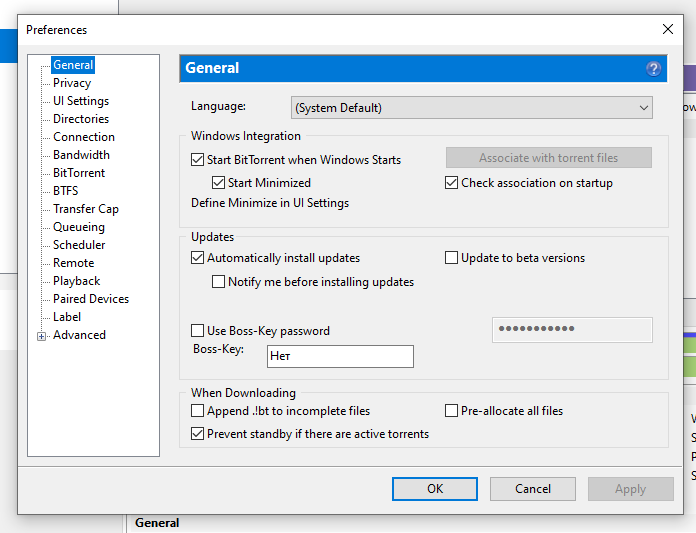Enable the Use Boss-Key password checkbox

[197, 331]
